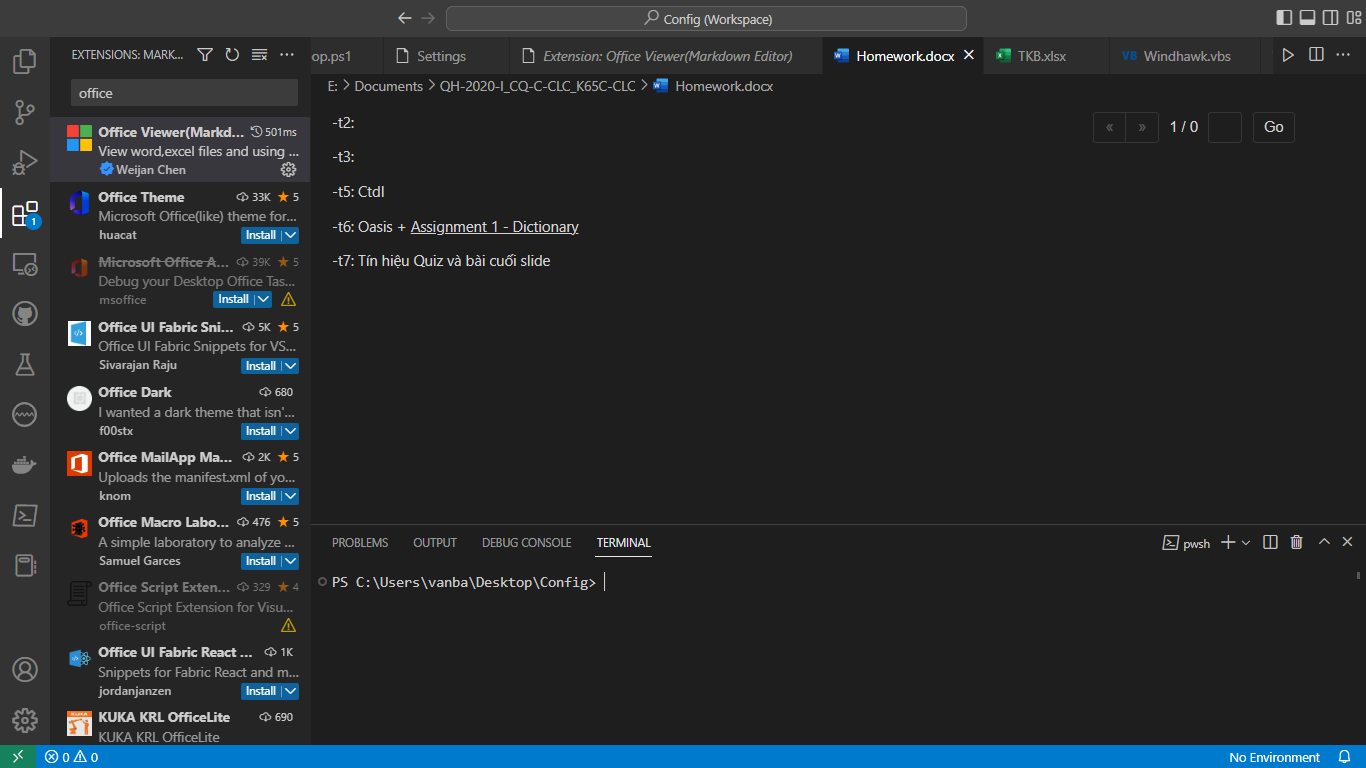Image resolution: width=1366 pixels, height=768 pixels.
Task: Open the GitHub sidebar view
Action: coord(24,313)
